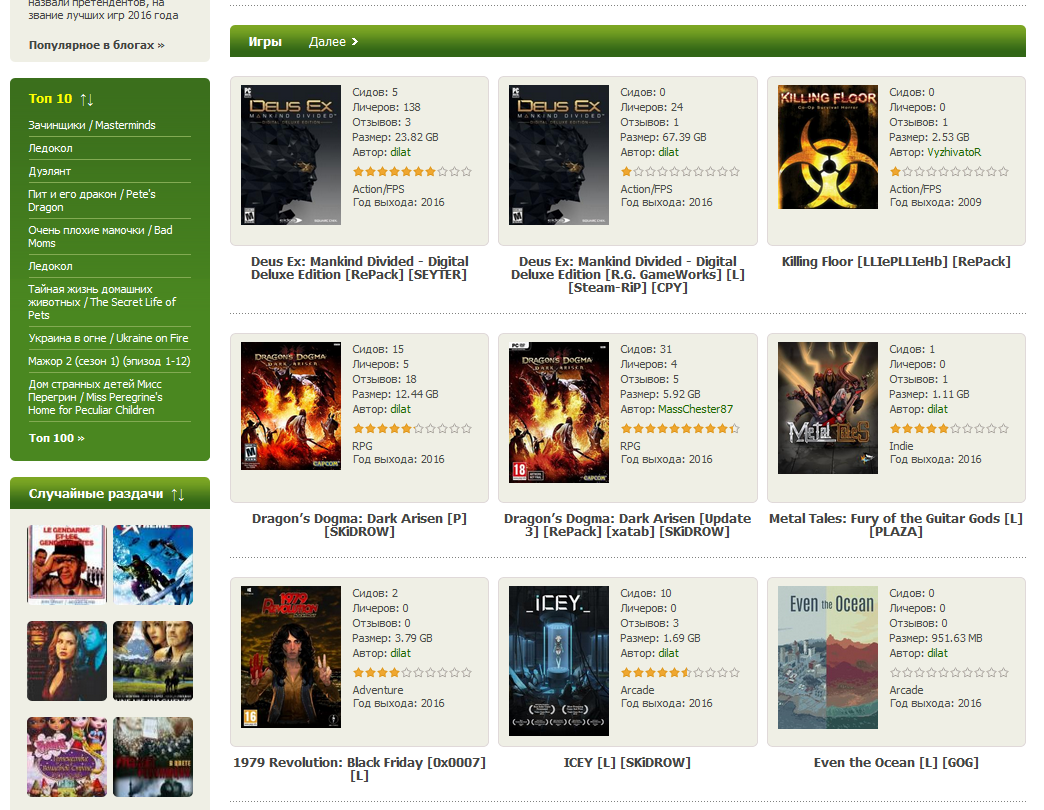Rate Deus Ex SEYTER via star rating
Screen dimensions: 1044x810
pos(412,172)
